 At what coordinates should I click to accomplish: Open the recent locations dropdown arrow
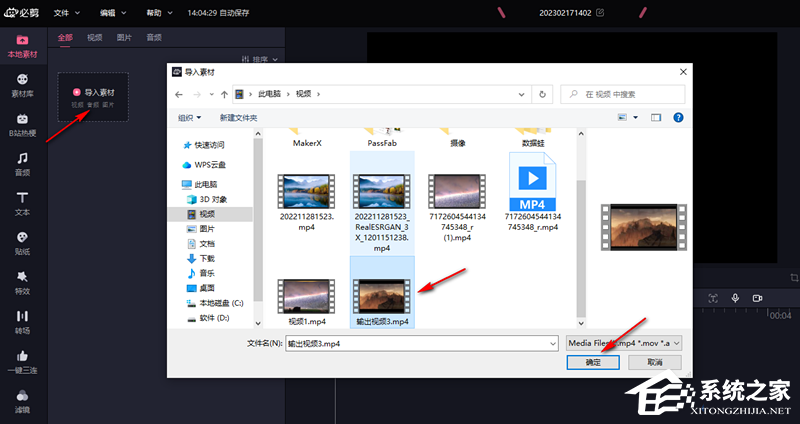click(211, 94)
